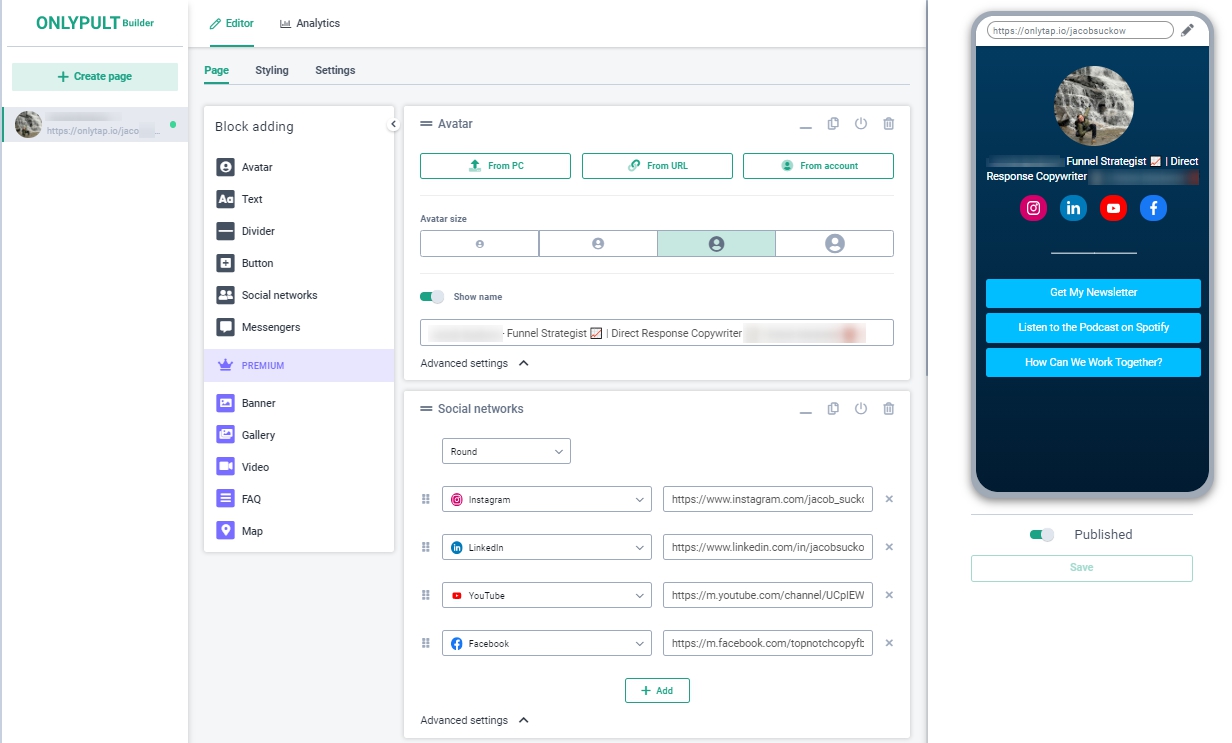Image resolution: width=1232 pixels, height=743 pixels.
Task: Remove the Instagram link row
Action: click(889, 499)
